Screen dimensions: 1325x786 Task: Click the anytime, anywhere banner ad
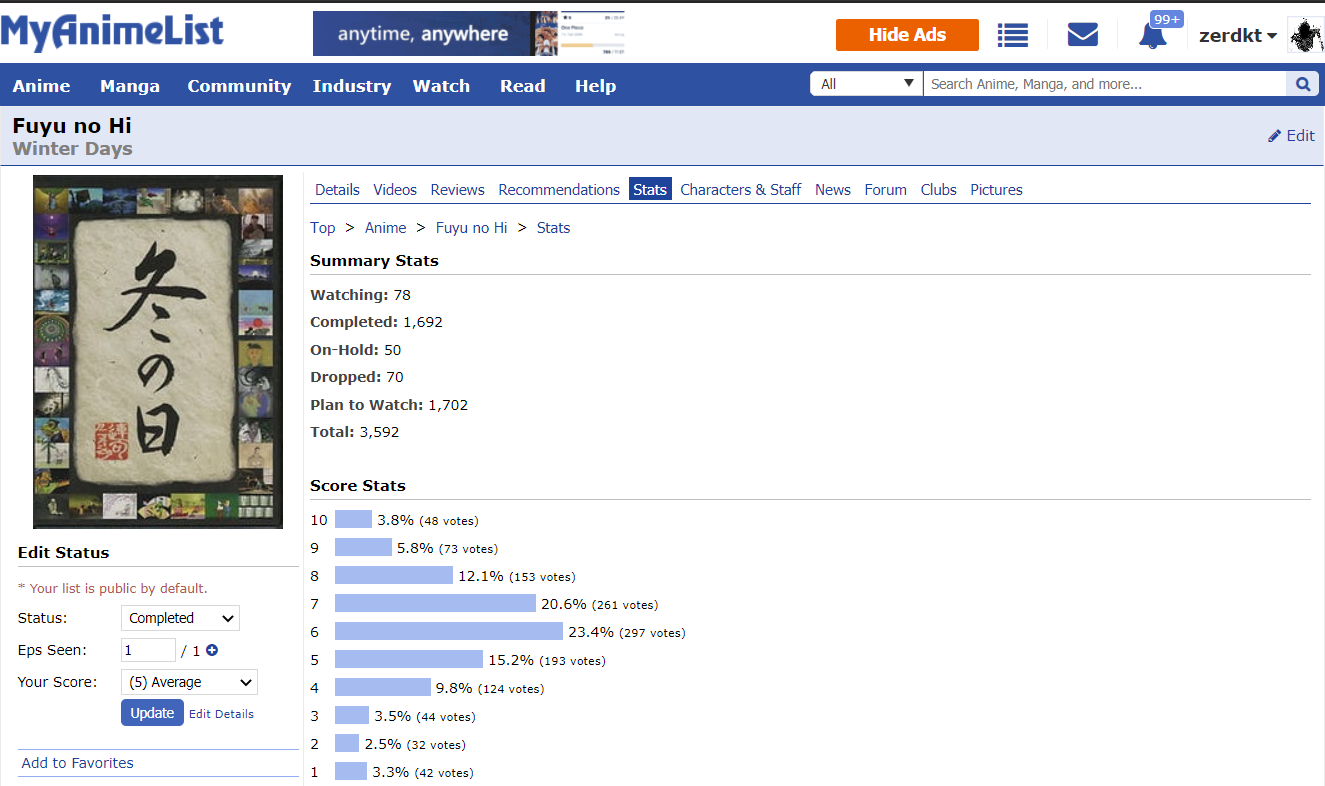click(469, 34)
